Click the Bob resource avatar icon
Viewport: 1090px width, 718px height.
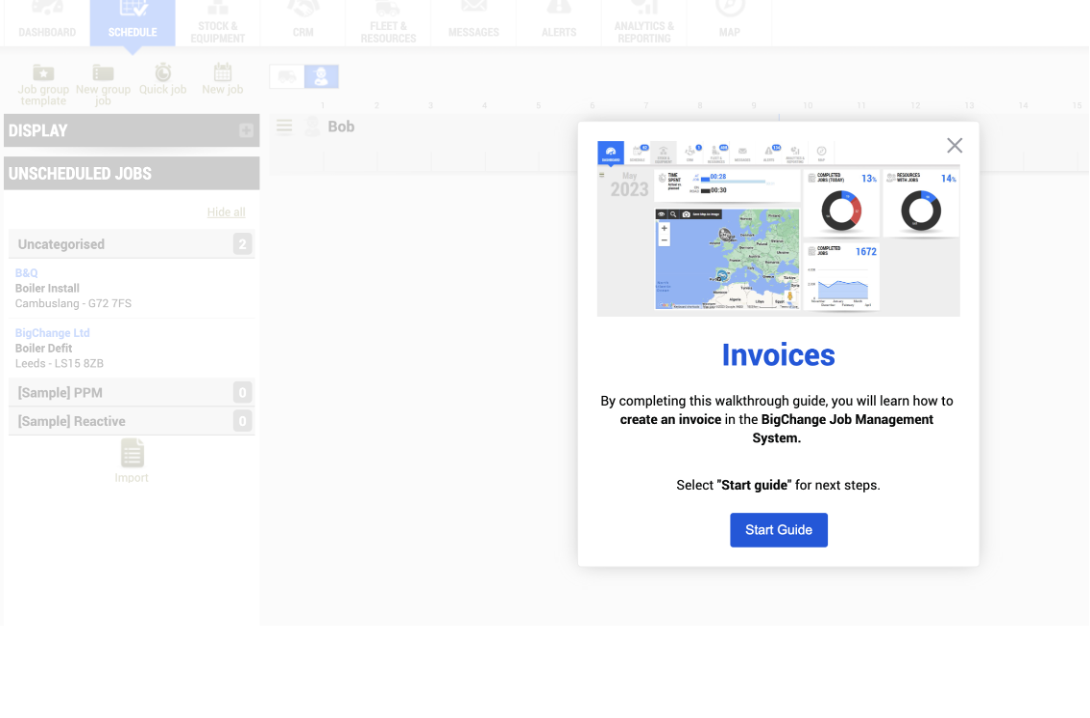313,127
